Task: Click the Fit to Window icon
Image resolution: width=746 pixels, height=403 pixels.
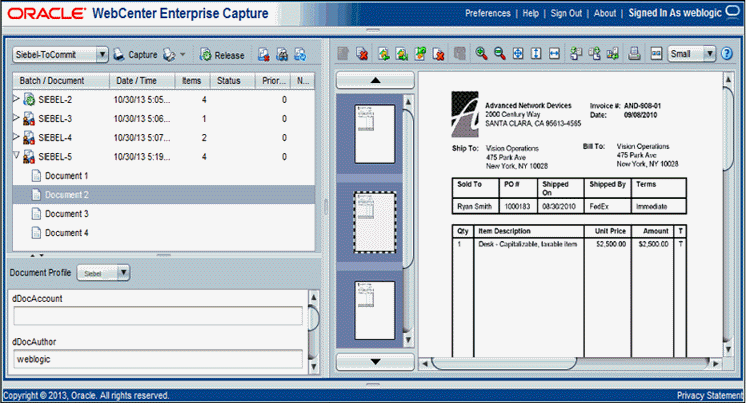Action: (x=518, y=53)
